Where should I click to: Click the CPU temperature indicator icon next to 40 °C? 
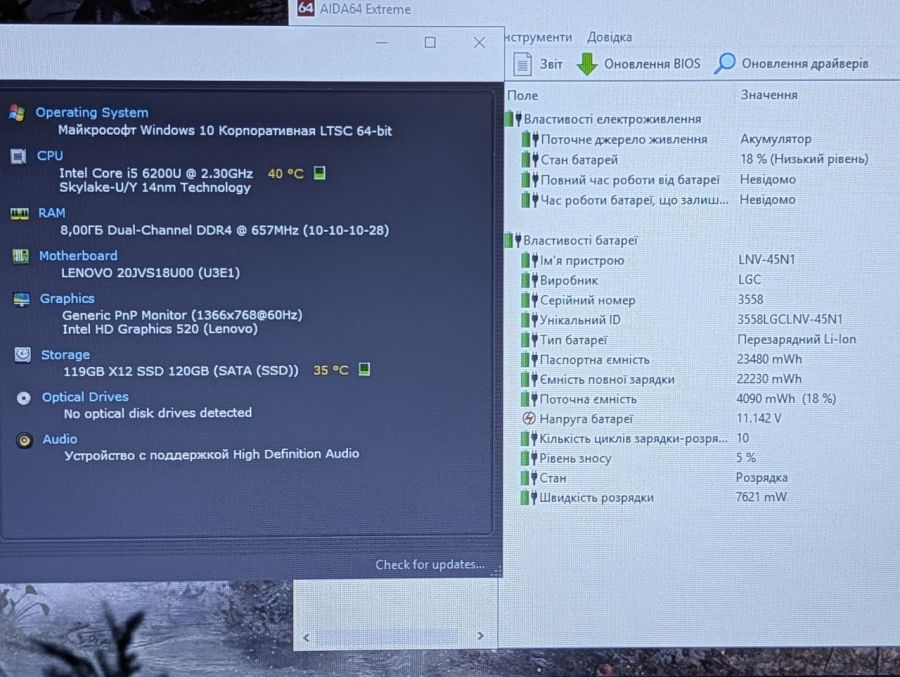coord(320,173)
